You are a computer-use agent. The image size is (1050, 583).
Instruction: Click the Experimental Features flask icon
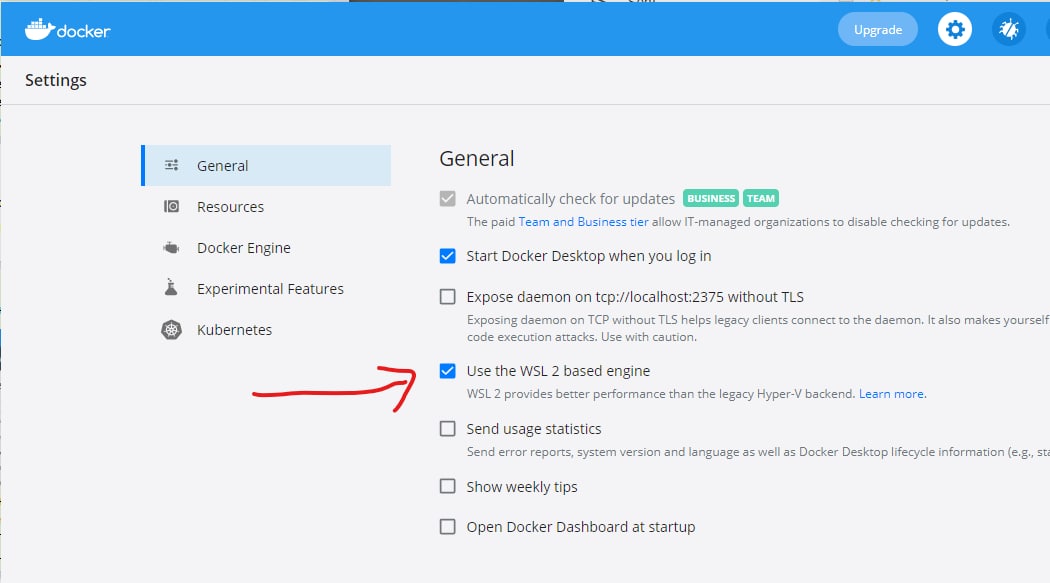[x=171, y=288]
